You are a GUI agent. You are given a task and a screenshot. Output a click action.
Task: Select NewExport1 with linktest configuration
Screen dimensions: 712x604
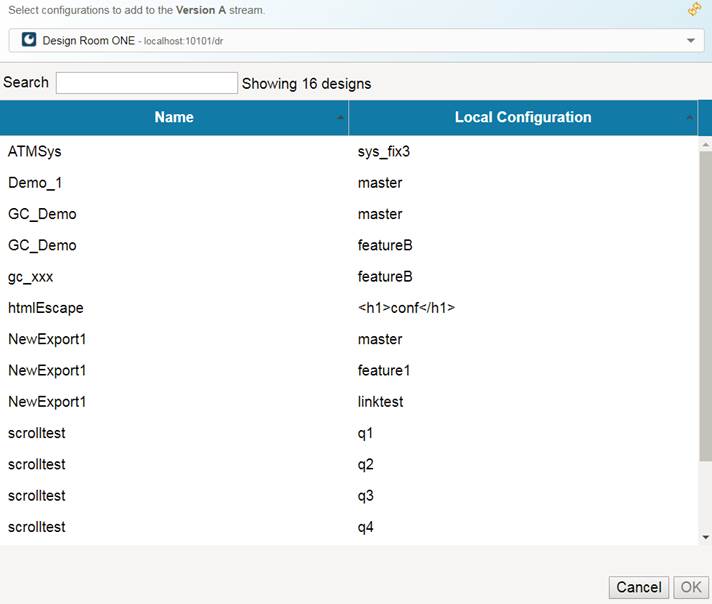[x=47, y=401]
